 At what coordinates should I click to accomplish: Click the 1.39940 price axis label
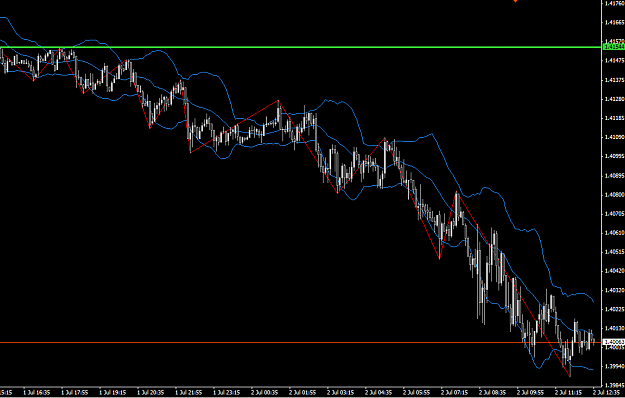[615, 367]
